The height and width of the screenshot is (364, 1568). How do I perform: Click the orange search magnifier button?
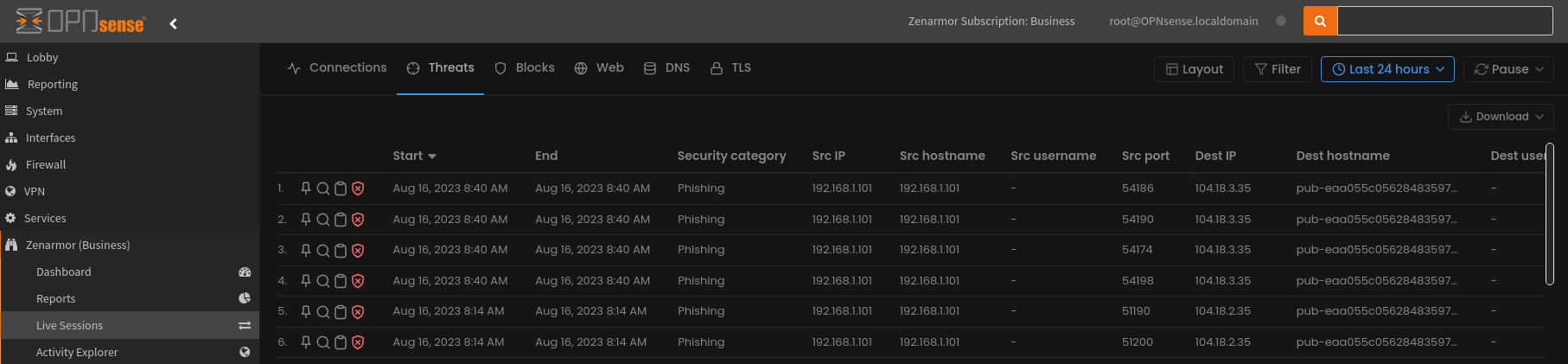point(1320,21)
